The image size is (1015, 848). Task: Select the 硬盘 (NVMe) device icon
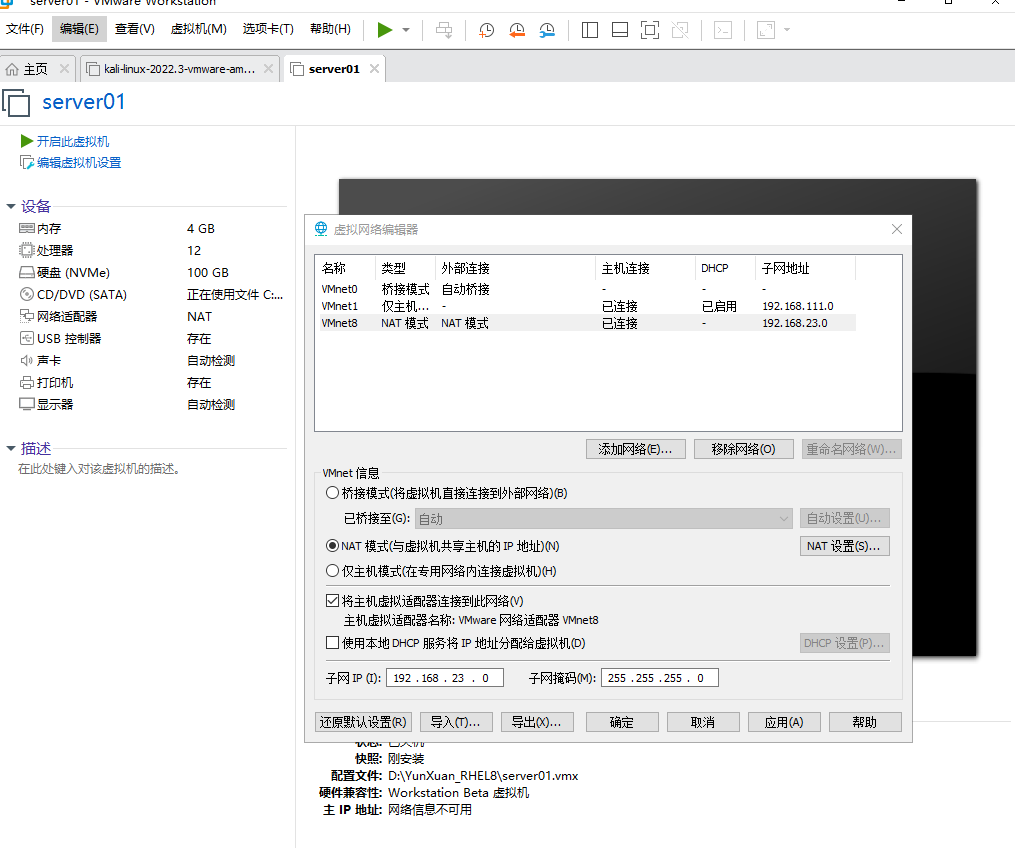coord(27,273)
